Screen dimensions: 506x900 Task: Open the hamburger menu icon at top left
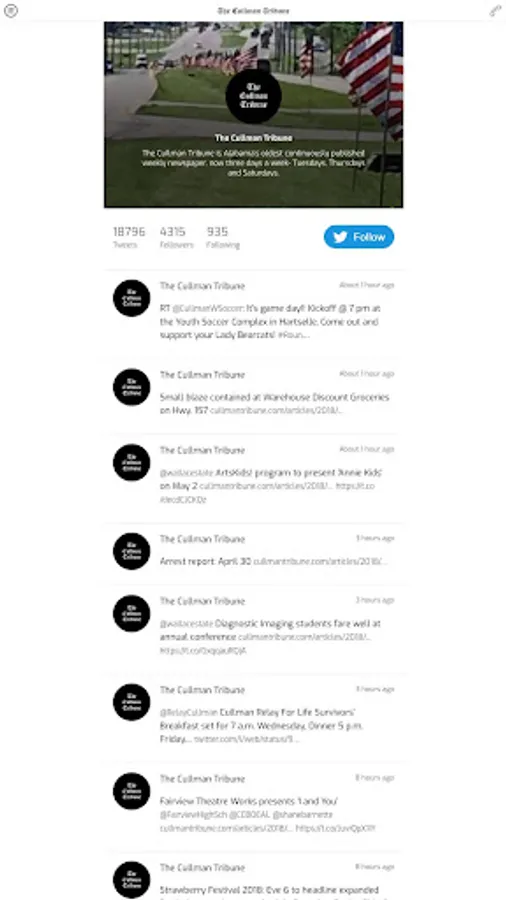coord(11,11)
